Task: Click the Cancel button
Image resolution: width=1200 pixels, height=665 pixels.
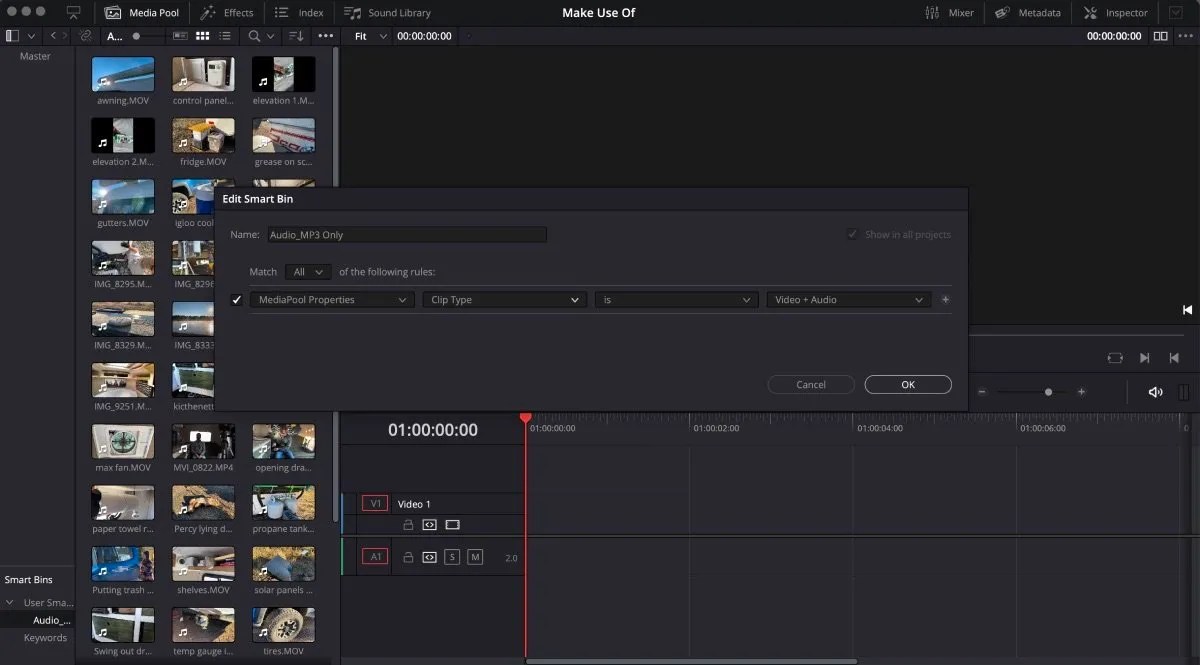Action: pyautogui.click(x=810, y=384)
